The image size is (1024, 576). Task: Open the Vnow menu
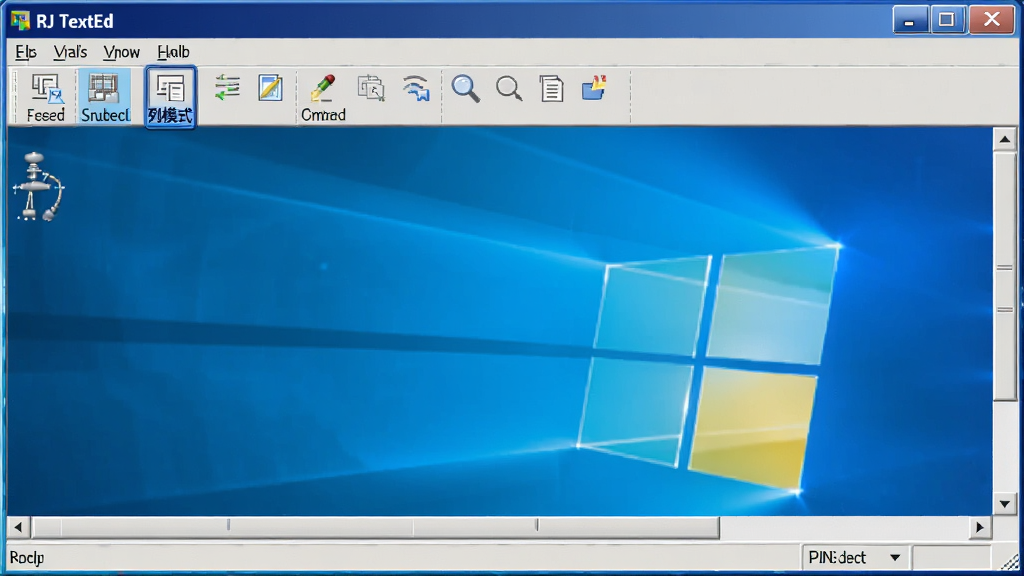pyautogui.click(x=121, y=52)
